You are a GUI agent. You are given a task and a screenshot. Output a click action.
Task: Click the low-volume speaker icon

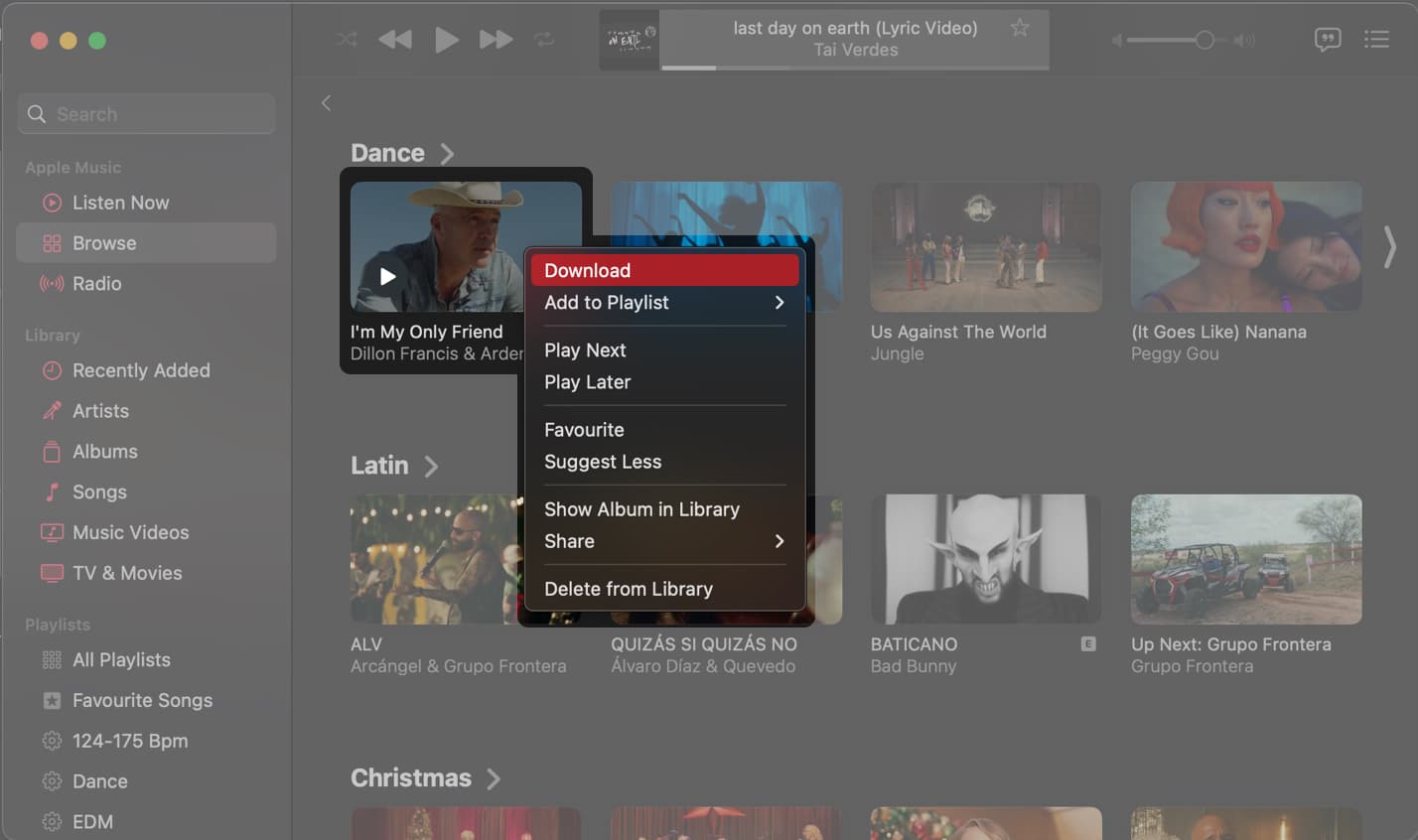1117,41
